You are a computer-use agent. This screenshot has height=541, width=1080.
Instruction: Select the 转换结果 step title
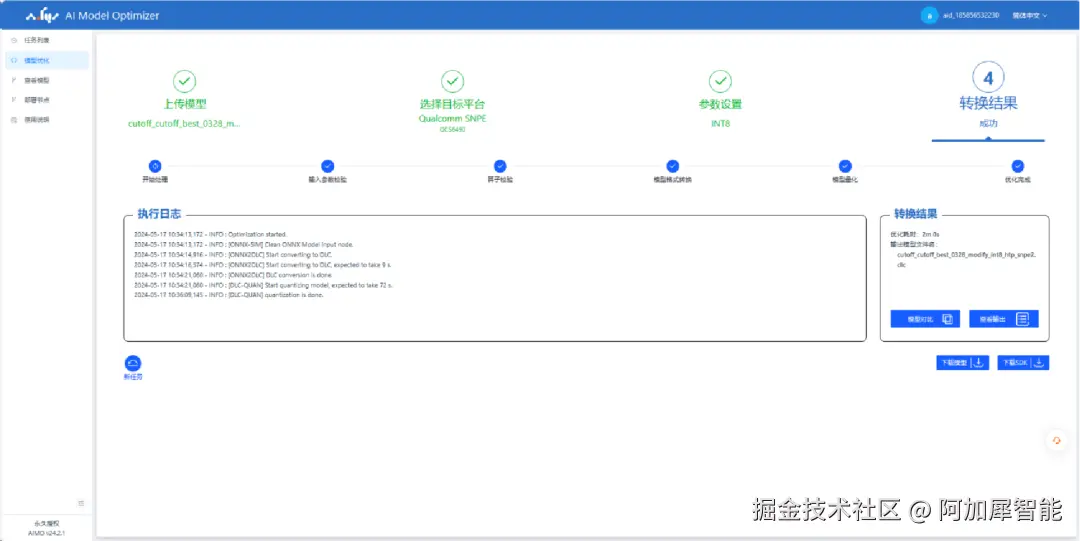[988, 103]
